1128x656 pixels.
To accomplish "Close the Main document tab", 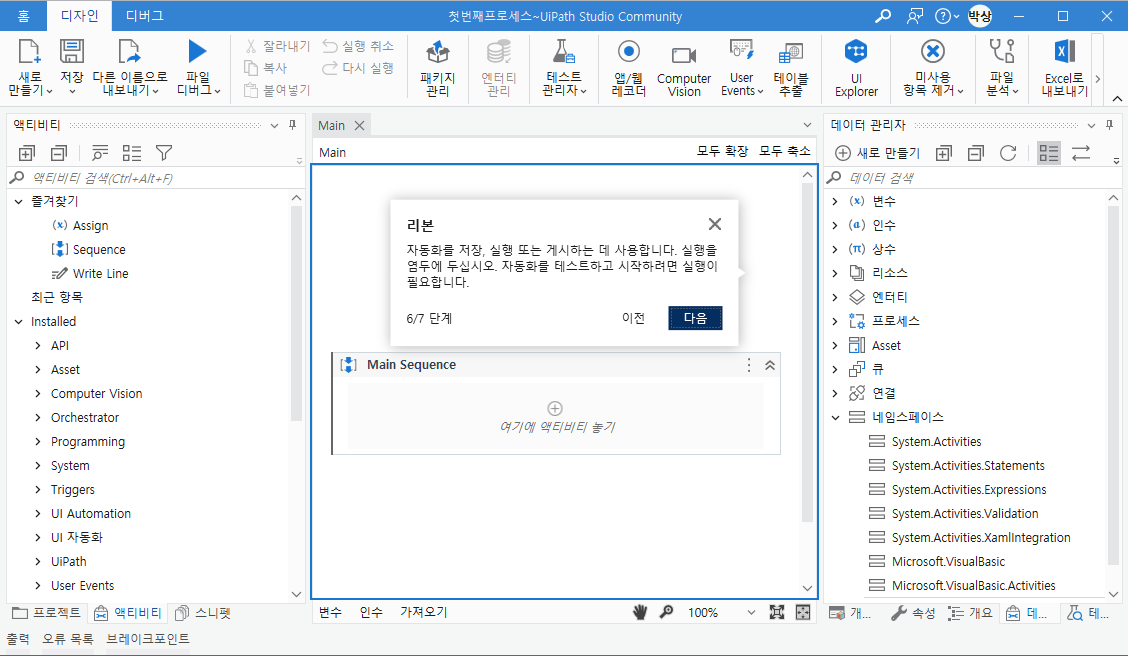I will click(x=360, y=125).
